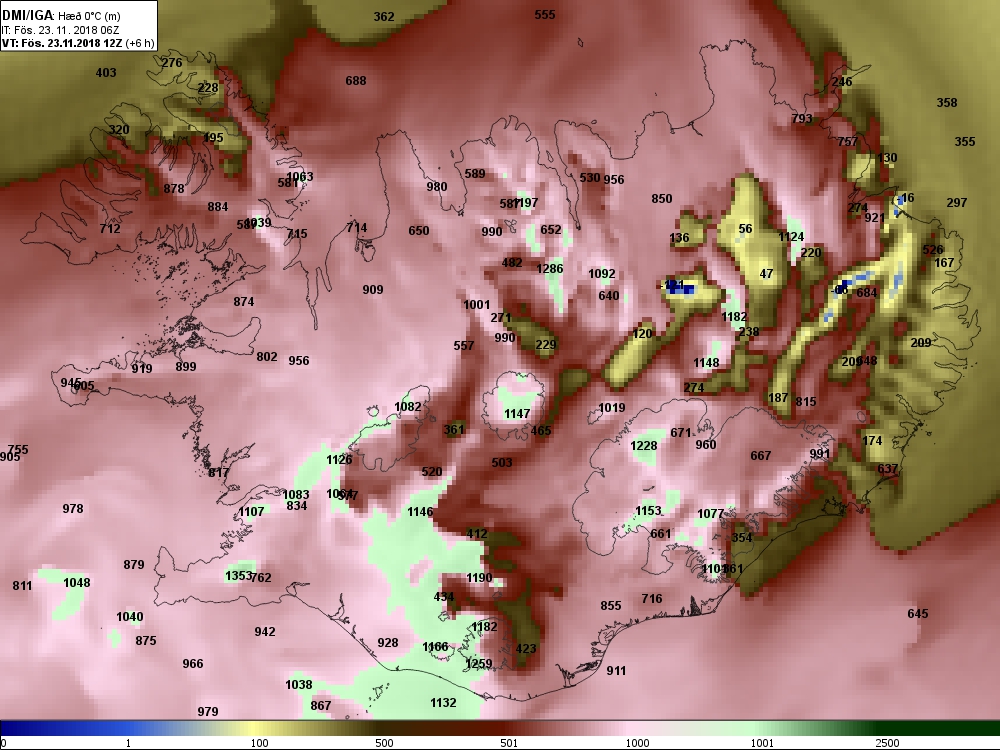Click the map value 320 in the Westfjords
This screenshot has height=750, width=1000.
tap(119, 130)
